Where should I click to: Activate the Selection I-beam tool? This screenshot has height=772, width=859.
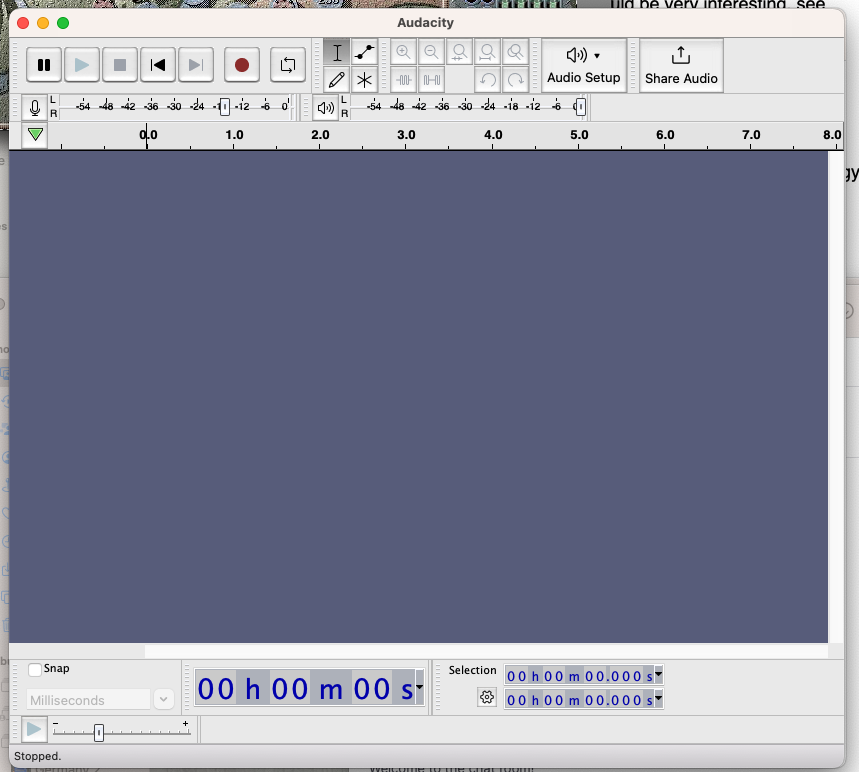coord(337,53)
